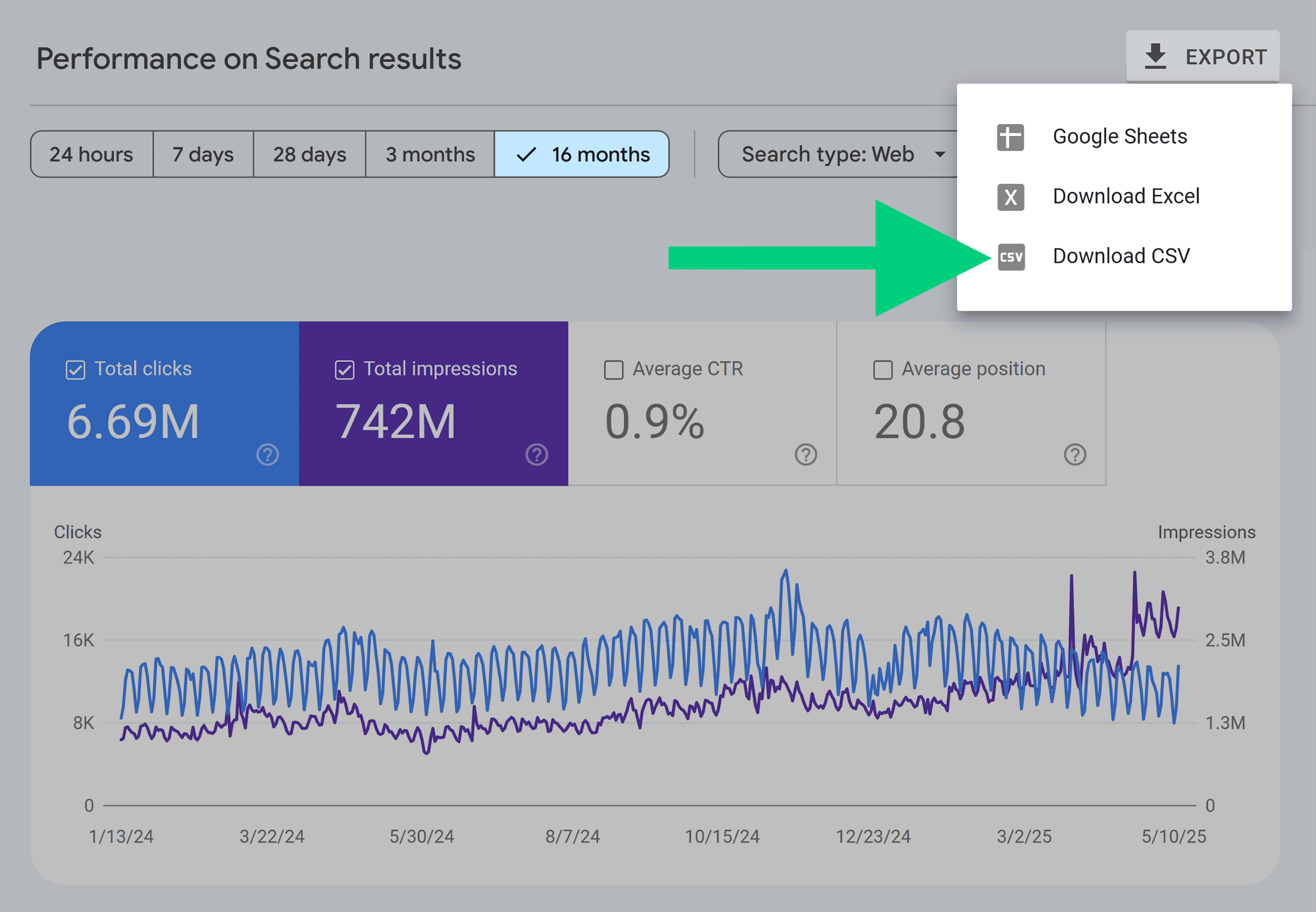Open the Total impressions help tooltip icon

(x=536, y=455)
